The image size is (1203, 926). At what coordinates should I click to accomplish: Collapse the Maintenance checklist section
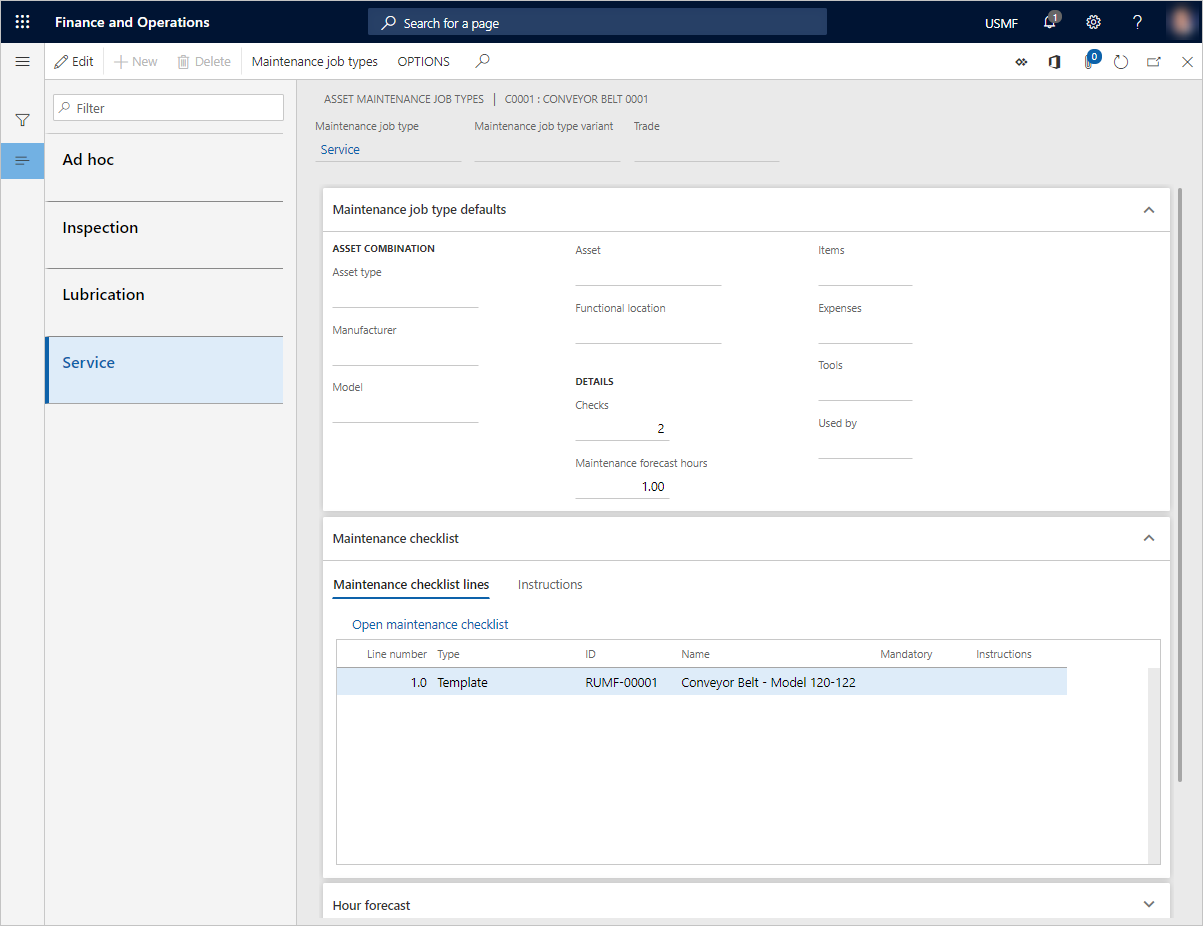[x=1149, y=538]
